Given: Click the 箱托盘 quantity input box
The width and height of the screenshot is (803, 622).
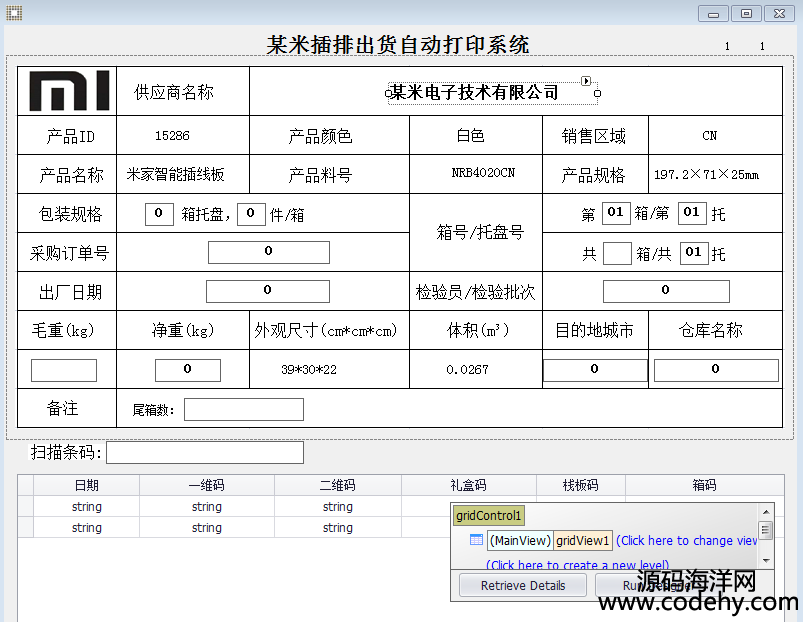Looking at the screenshot, I should coord(159,214).
